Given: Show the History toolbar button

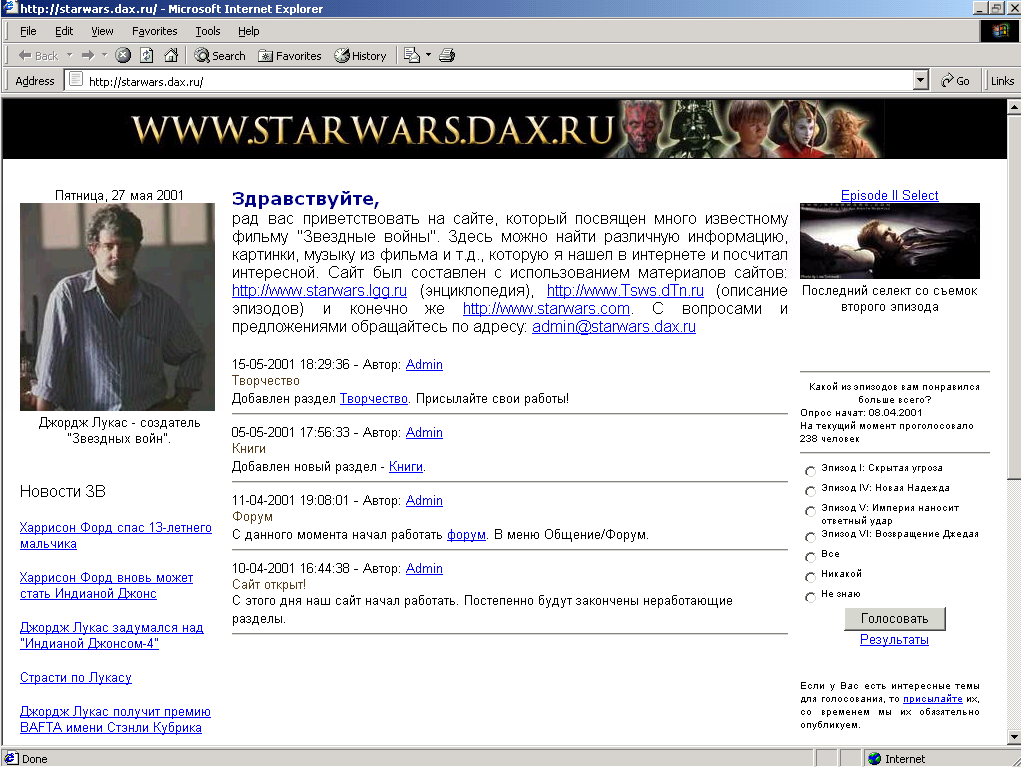Looking at the screenshot, I should tap(361, 56).
